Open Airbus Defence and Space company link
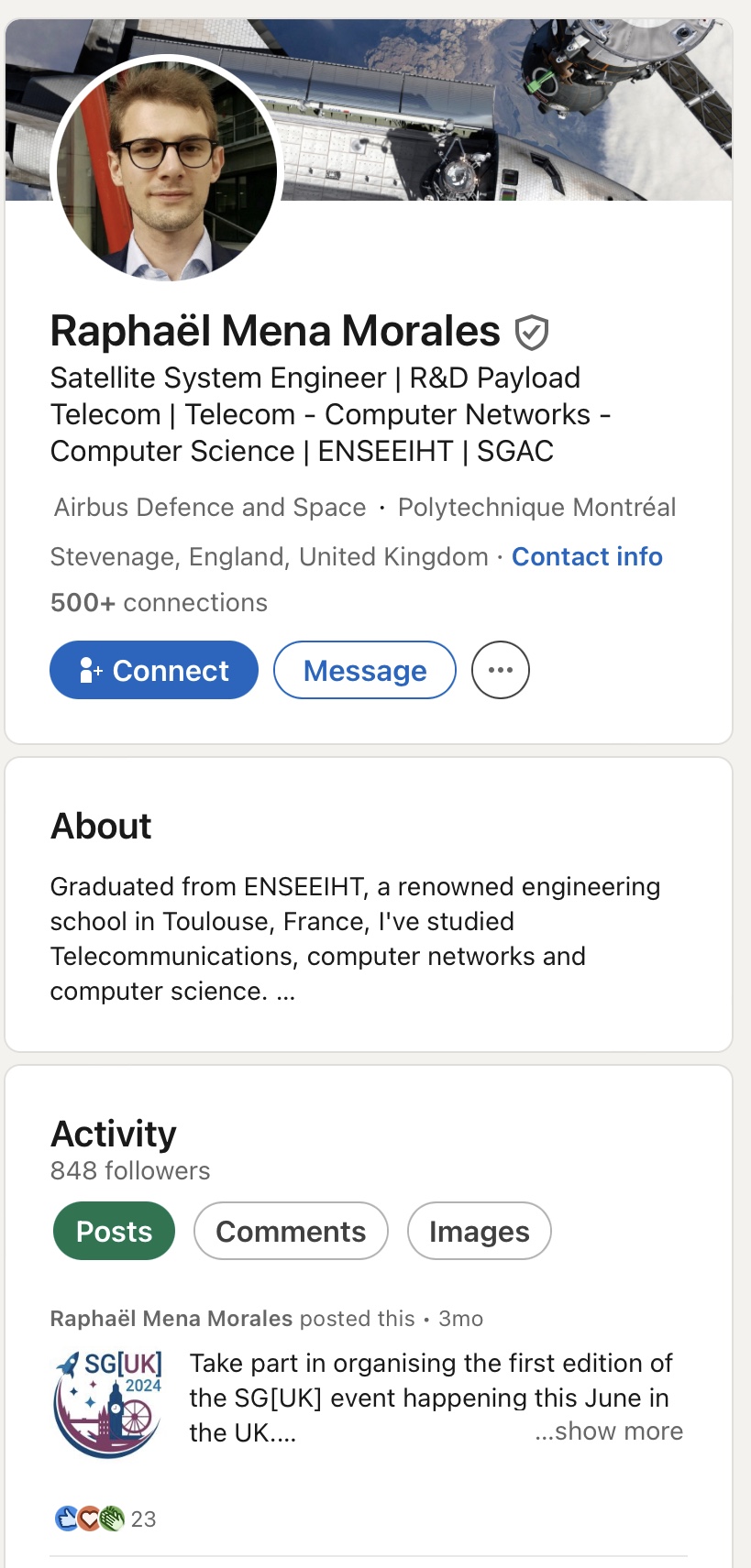Viewport: 751px width, 1568px height. [210, 508]
